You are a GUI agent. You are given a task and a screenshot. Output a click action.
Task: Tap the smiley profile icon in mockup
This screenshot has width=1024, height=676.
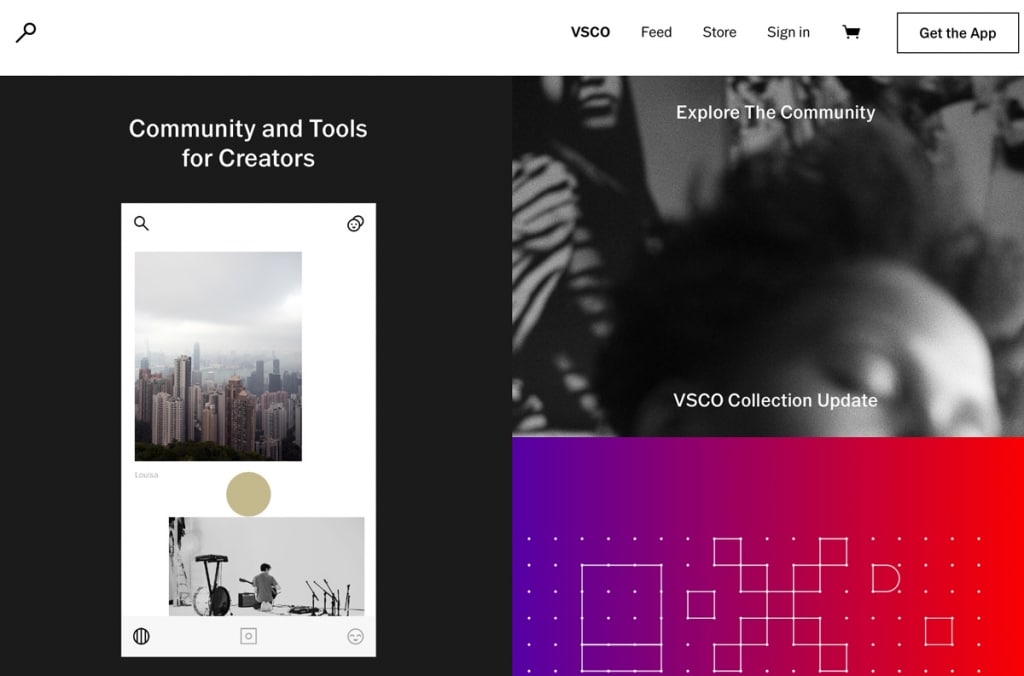point(355,636)
